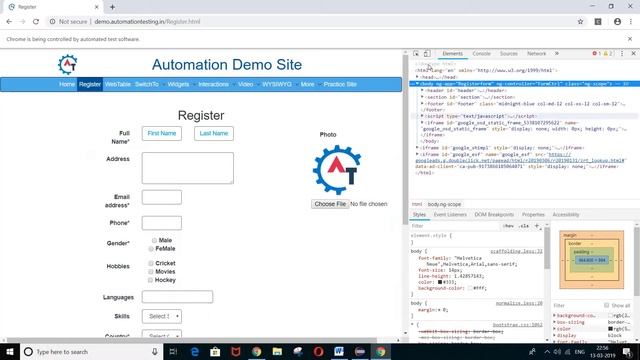Dismiss the automated test software notification bar
Screen dimensions: 640x360
point(630,39)
